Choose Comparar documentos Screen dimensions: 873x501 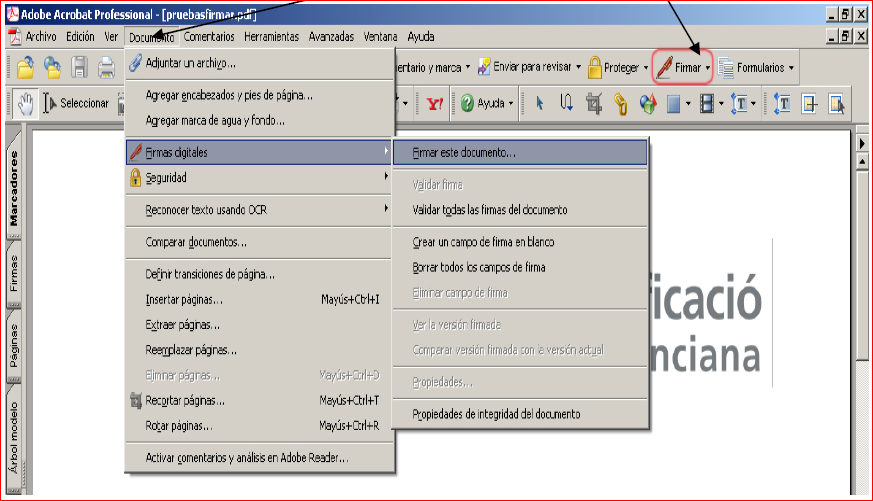258,242
